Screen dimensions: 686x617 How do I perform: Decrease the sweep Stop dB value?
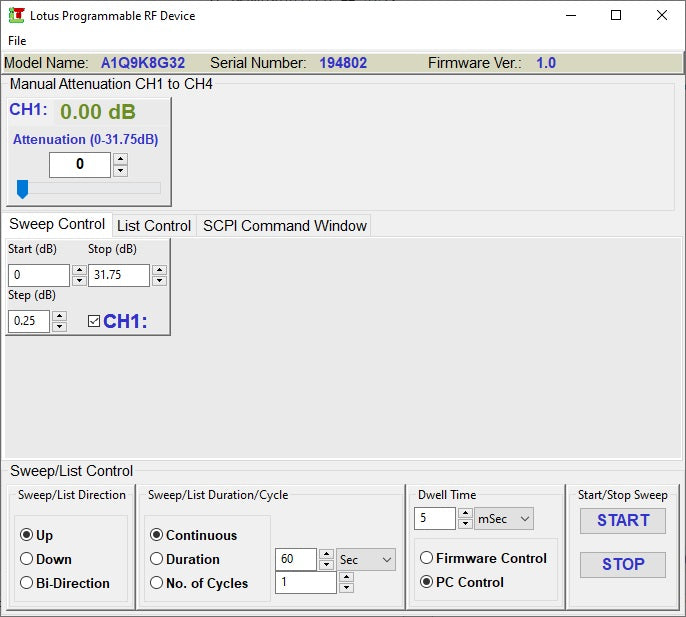tap(159, 281)
